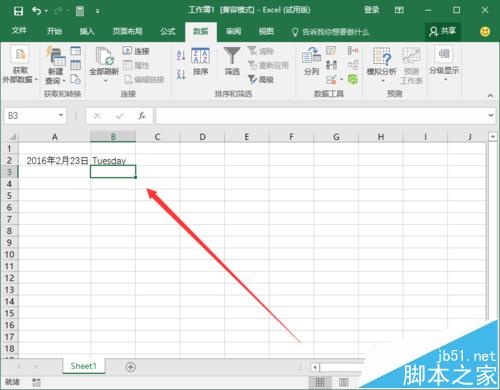Collapse the ribbon with the chevron

point(490,95)
